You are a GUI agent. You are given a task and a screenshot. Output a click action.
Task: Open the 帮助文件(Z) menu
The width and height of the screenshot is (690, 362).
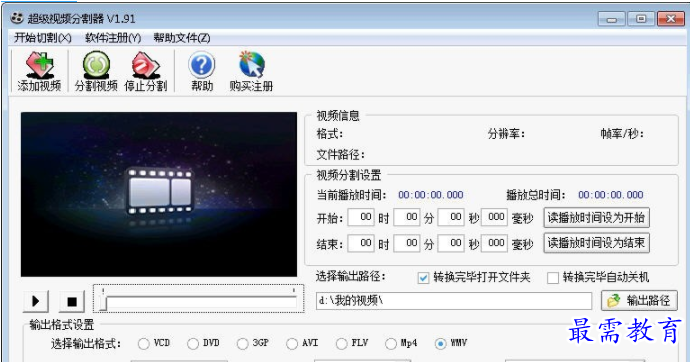pyautogui.click(x=182, y=38)
